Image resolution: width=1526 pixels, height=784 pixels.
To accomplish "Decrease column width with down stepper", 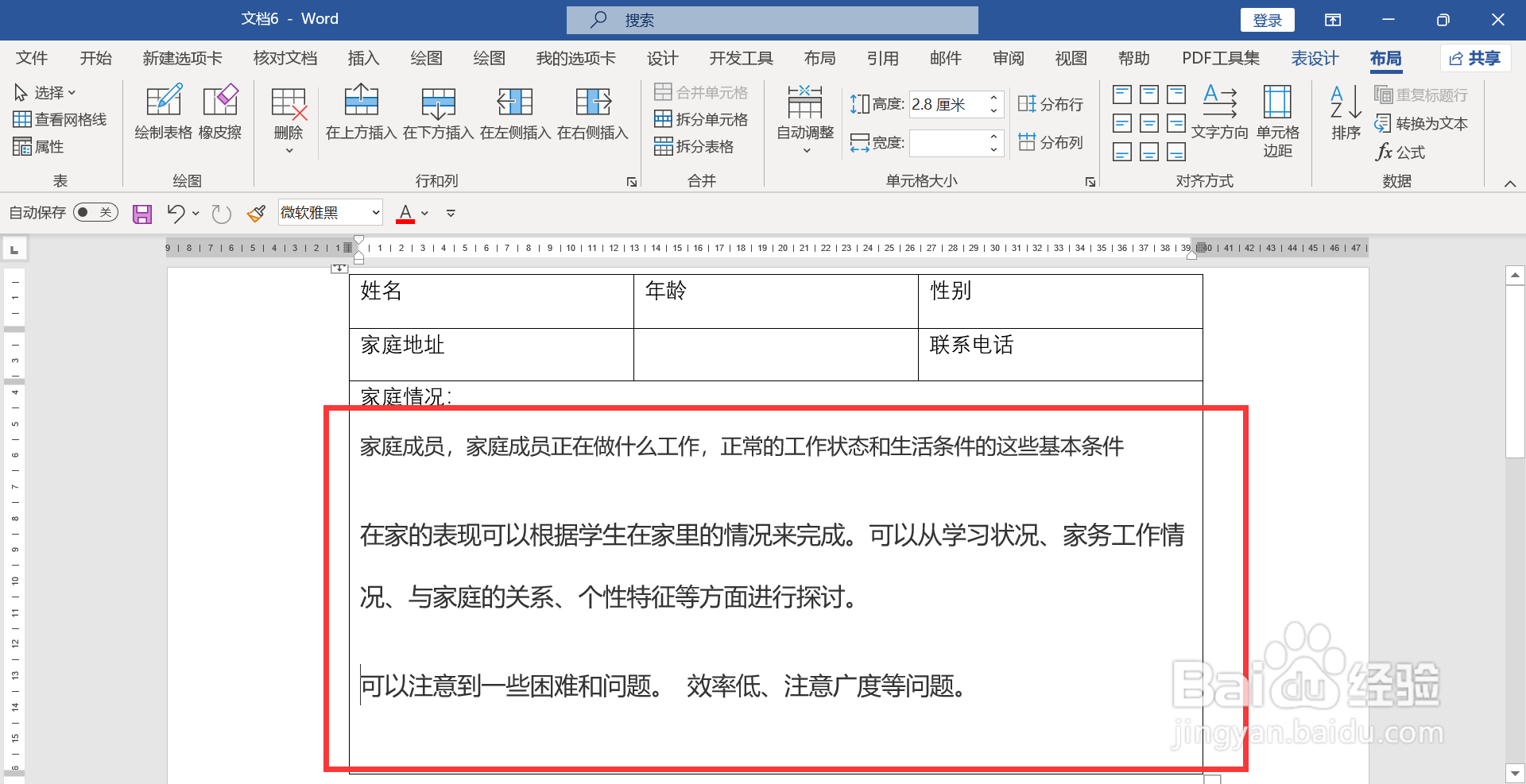I will coord(993,149).
